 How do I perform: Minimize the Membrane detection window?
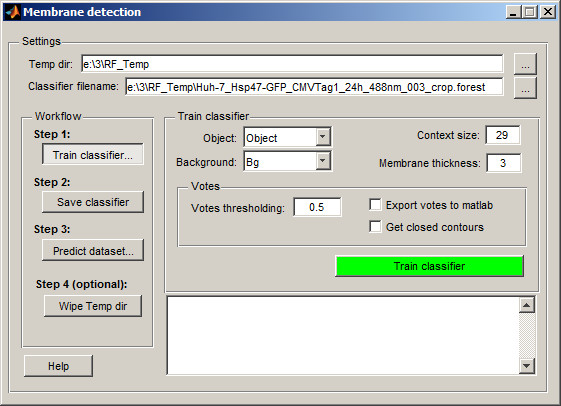point(513,12)
